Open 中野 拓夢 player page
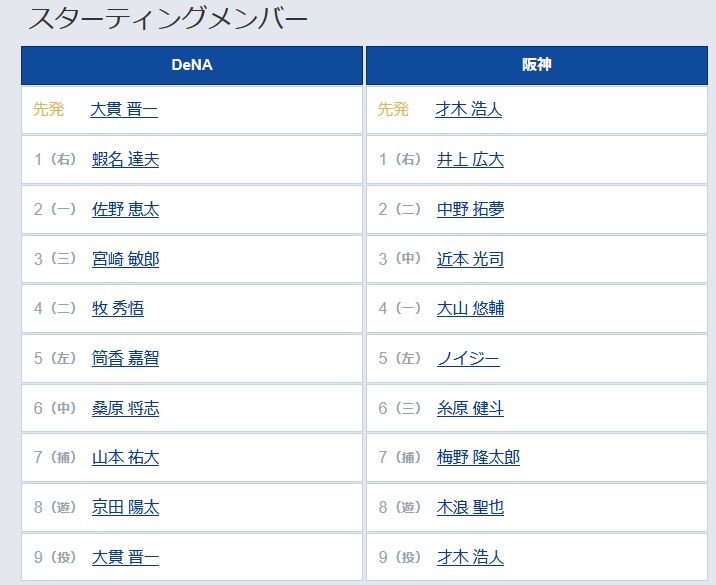 click(x=470, y=209)
